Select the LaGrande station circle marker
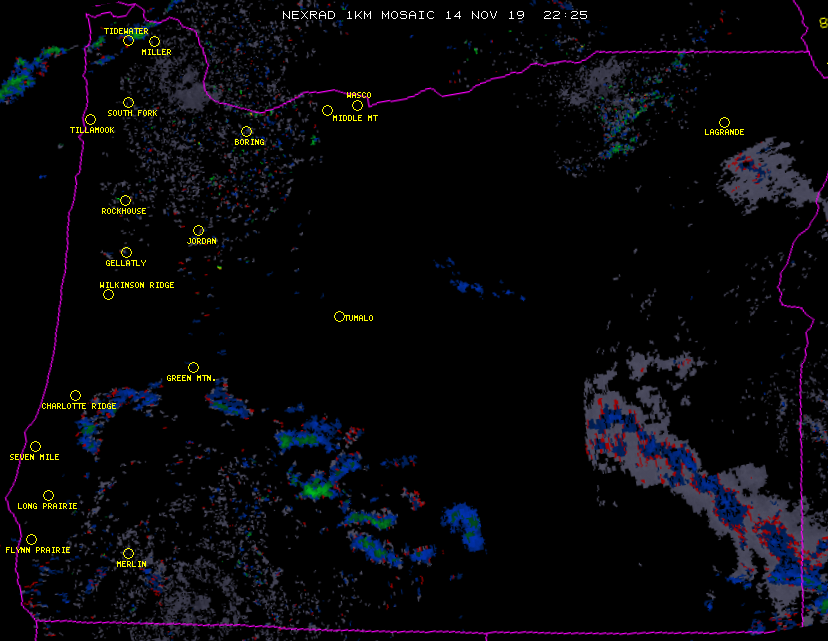Screen dimensions: 828x641 (724, 122)
